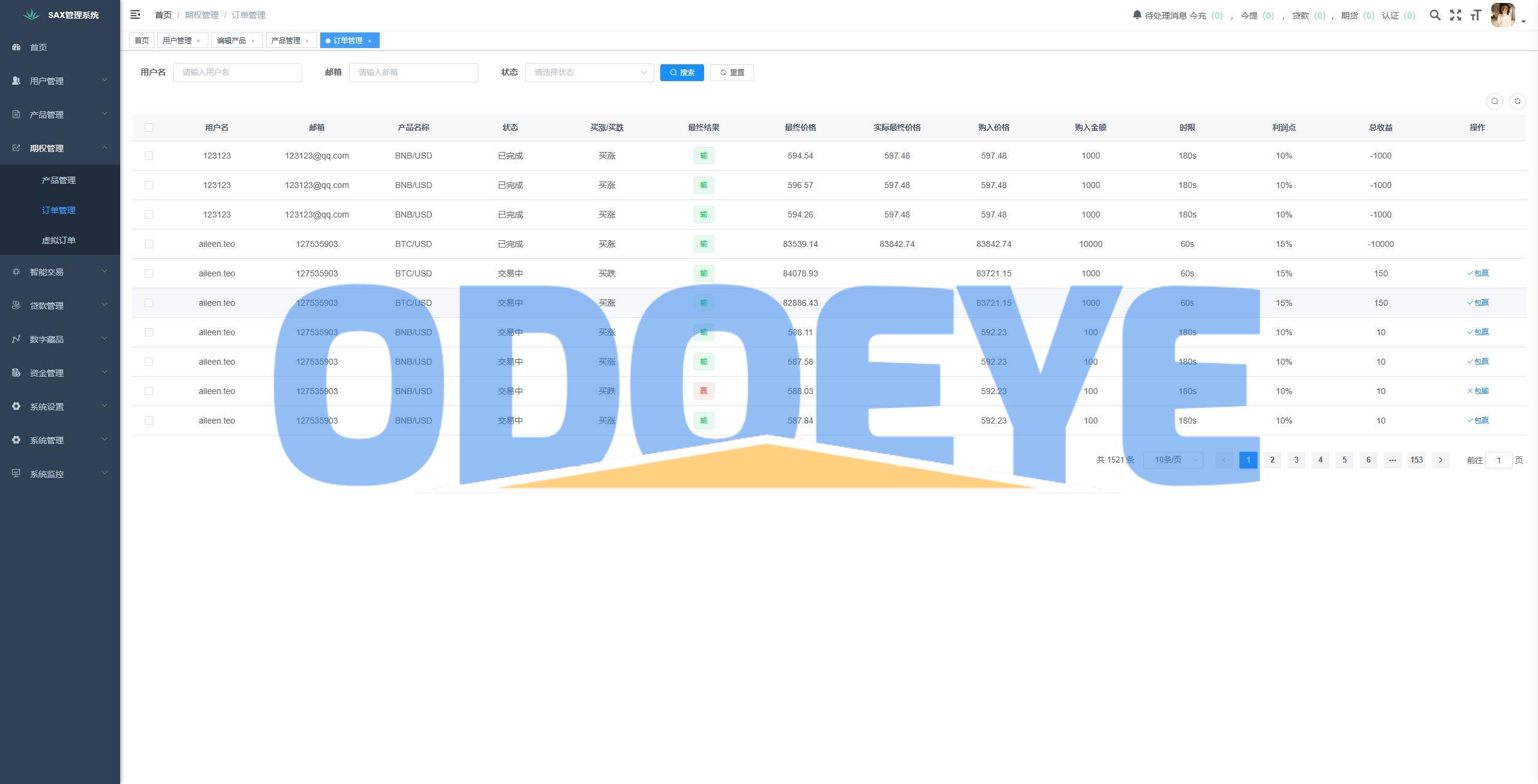Viewport: 1538px width, 784px height.
Task: Expand 系统管理 sidebar menu
Action: pyautogui.click(x=60, y=440)
